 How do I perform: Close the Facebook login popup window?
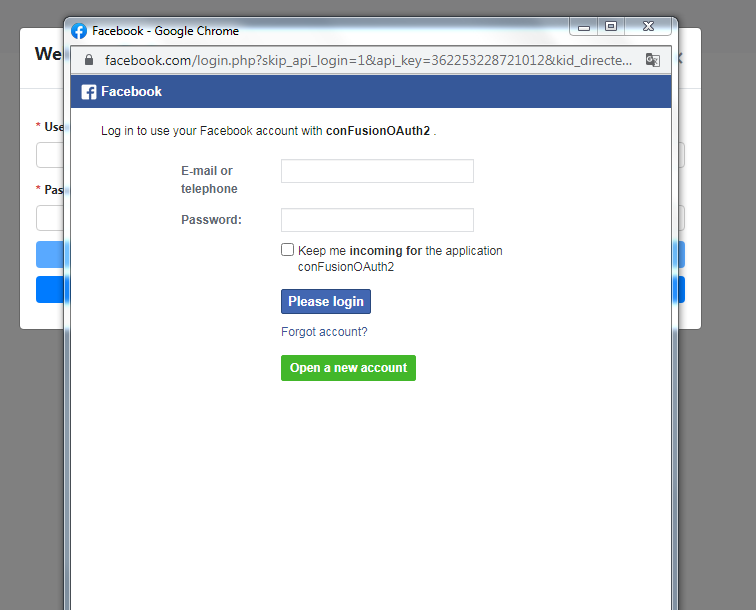coord(648,27)
